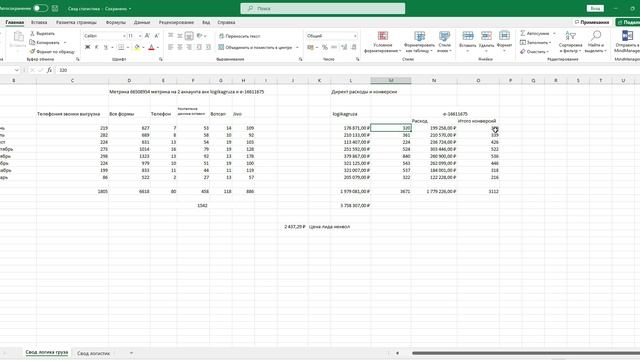Screen dimensions: 640x360
Task: Click Delete cells (Удалить) icon
Action: (x=486, y=36)
